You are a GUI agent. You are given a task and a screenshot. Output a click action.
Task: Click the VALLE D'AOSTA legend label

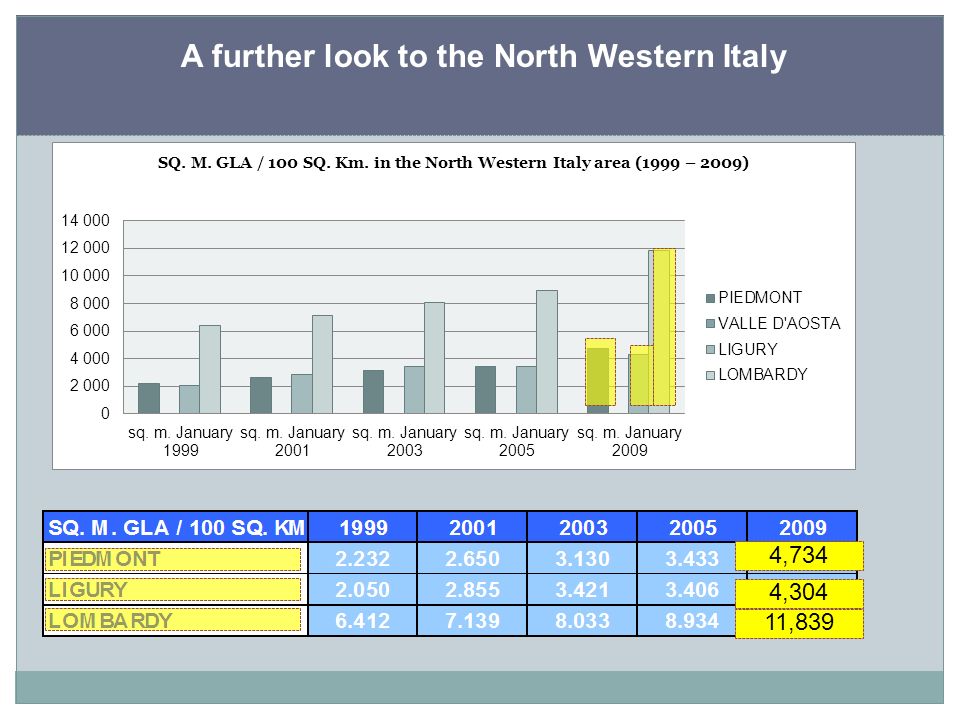tap(779, 323)
